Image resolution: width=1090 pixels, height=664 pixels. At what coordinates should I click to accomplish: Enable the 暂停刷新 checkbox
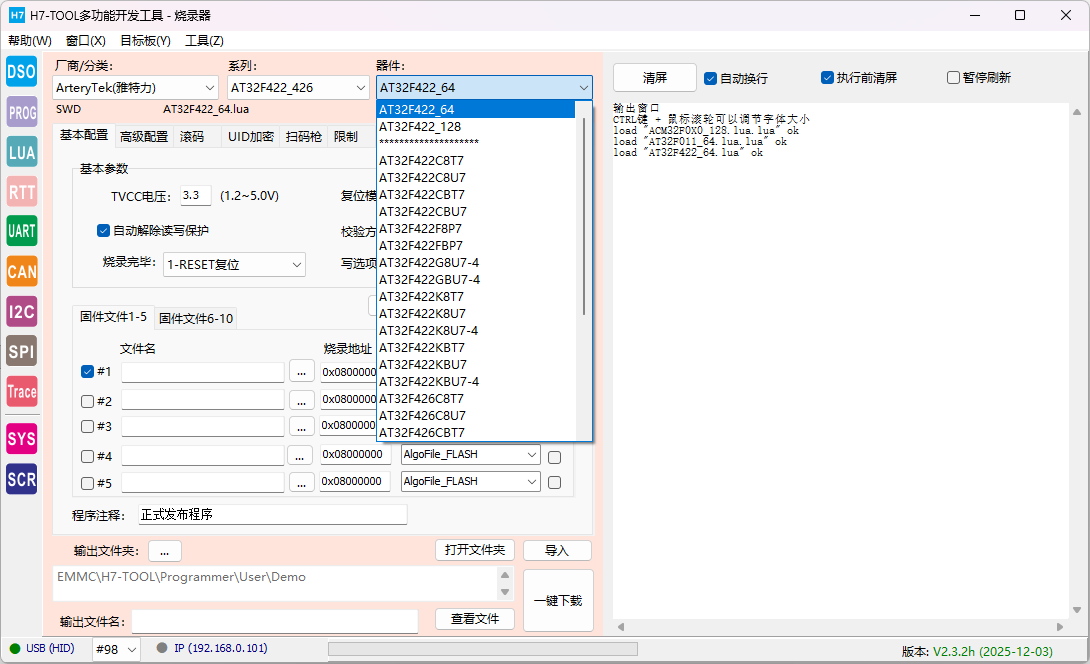[x=953, y=78]
